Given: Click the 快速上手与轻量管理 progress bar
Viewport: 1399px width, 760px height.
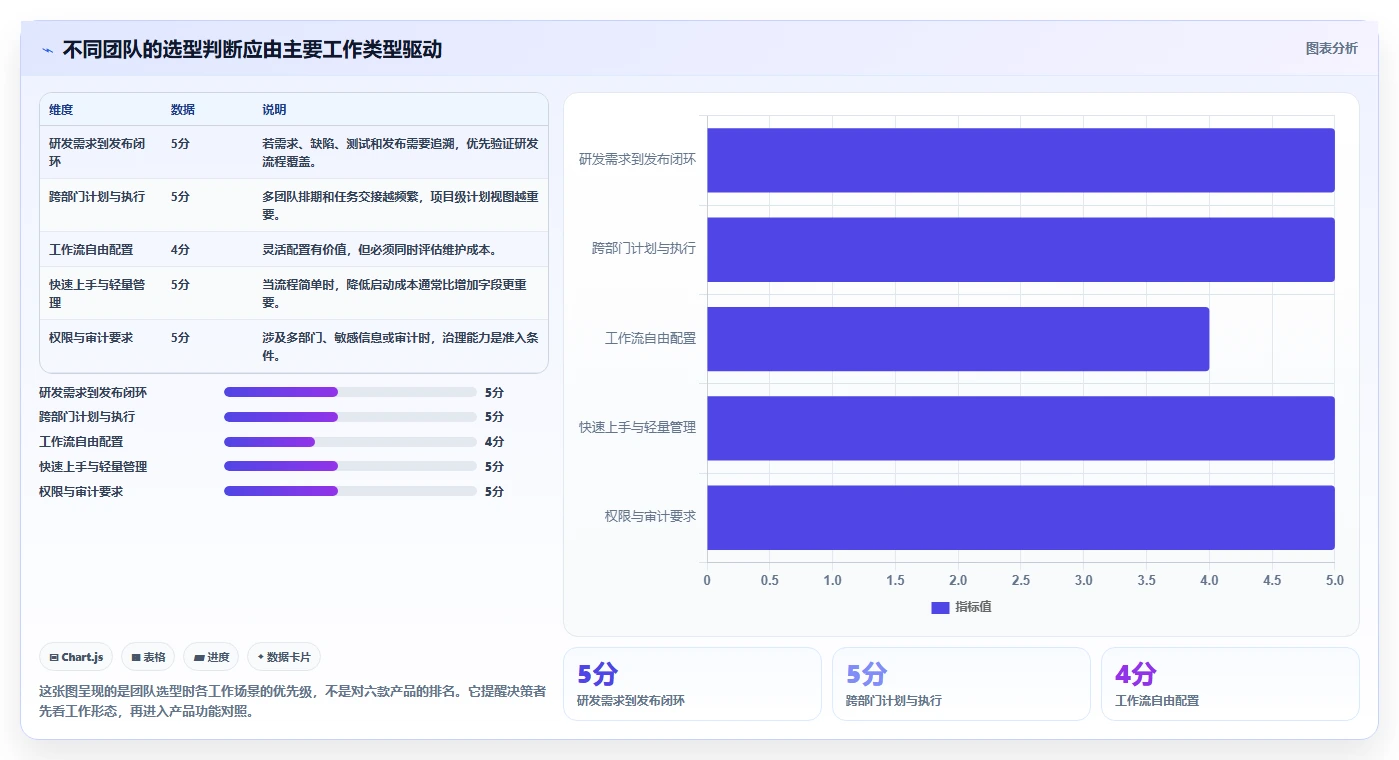Looking at the screenshot, I should tap(350, 466).
